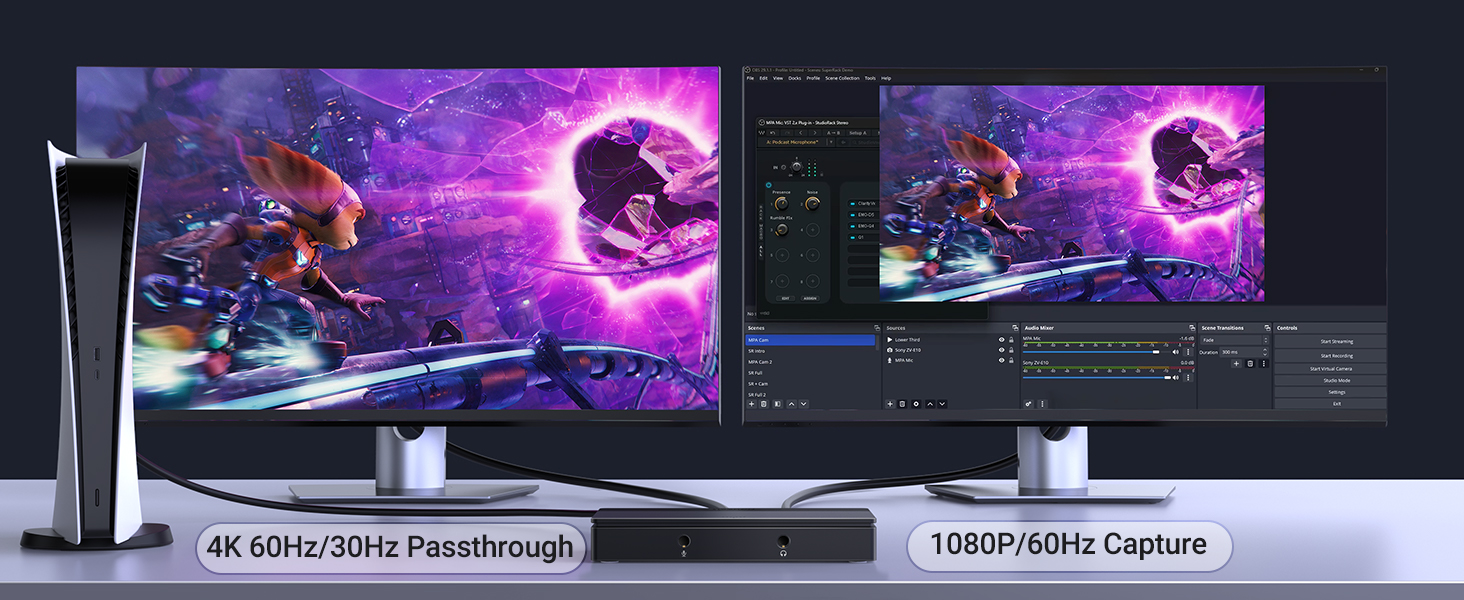Open source properties gear in Sources panel
The width and height of the screenshot is (1464, 600).
click(x=916, y=405)
